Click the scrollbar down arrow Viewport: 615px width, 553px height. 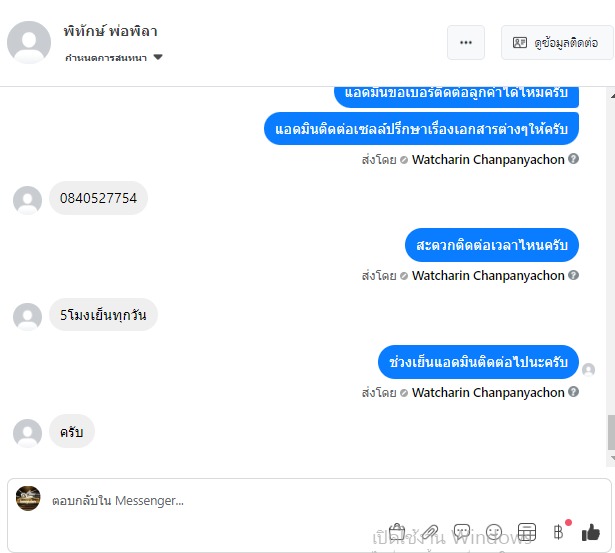pos(611,458)
